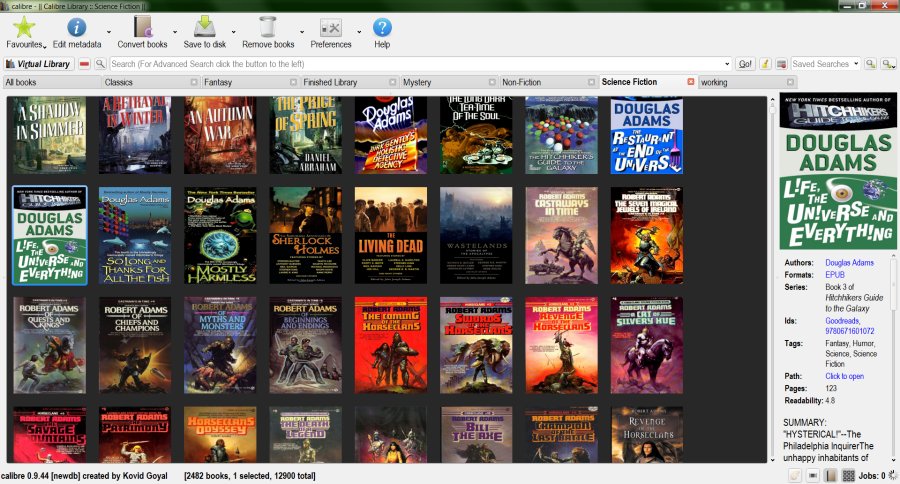This screenshot has height=484, width=900.
Task: Expand the Remove books dropdown arrow
Action: tap(302, 31)
